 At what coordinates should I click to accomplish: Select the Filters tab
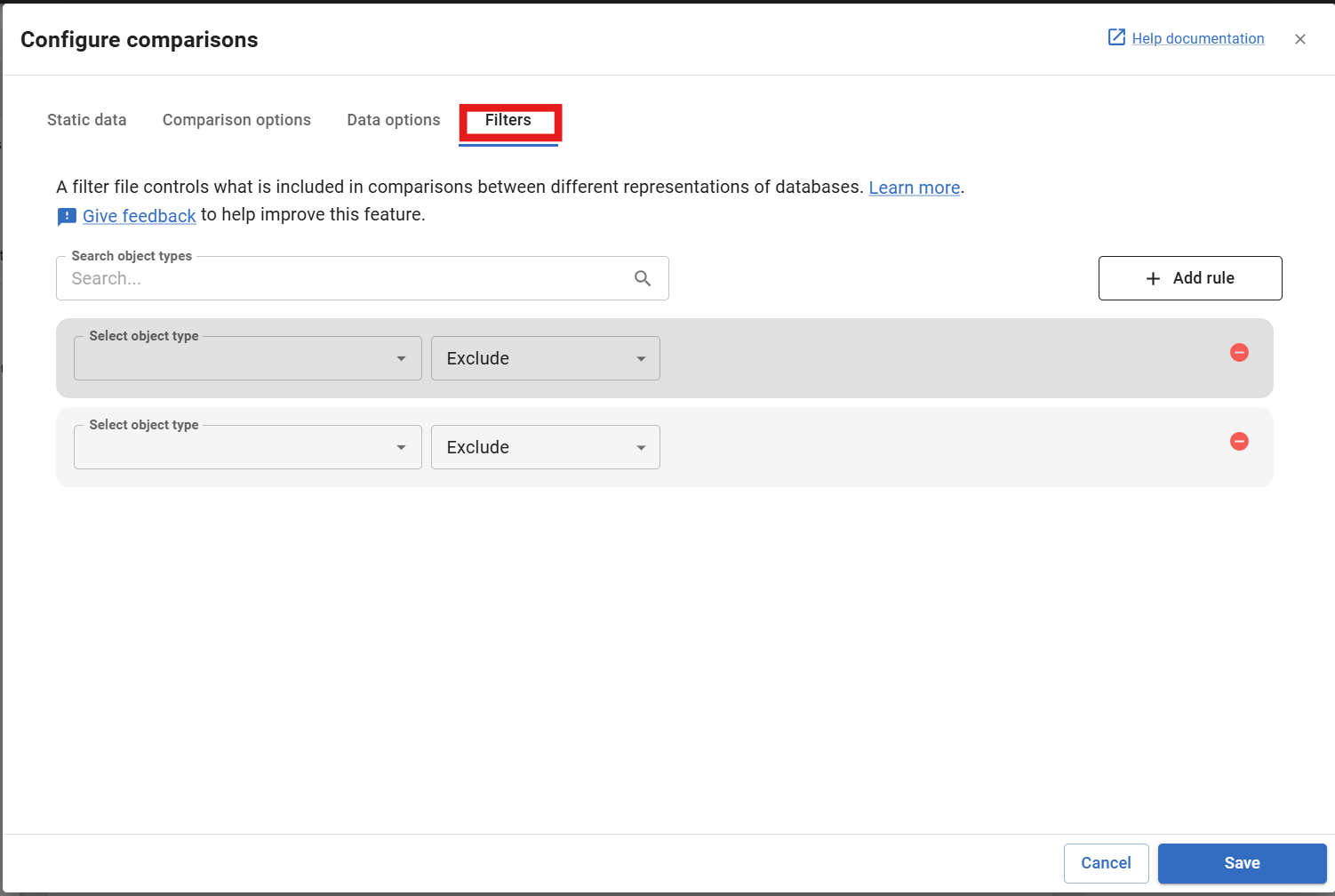pyautogui.click(x=508, y=120)
